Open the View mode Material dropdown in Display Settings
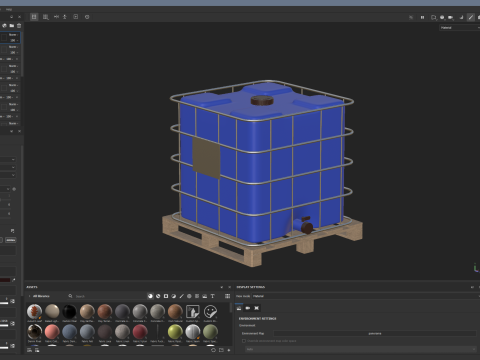Image resolution: width=480 pixels, height=360 pixels. (365, 296)
